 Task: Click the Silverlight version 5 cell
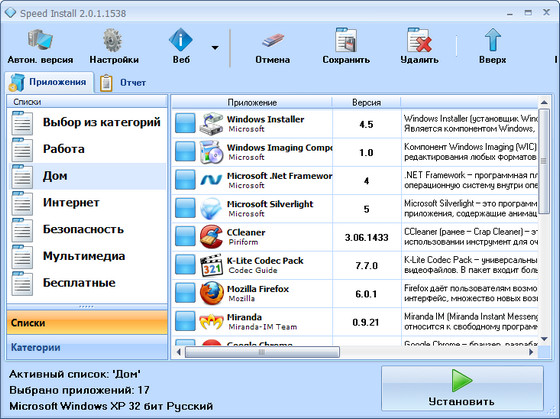pyautogui.click(x=366, y=209)
